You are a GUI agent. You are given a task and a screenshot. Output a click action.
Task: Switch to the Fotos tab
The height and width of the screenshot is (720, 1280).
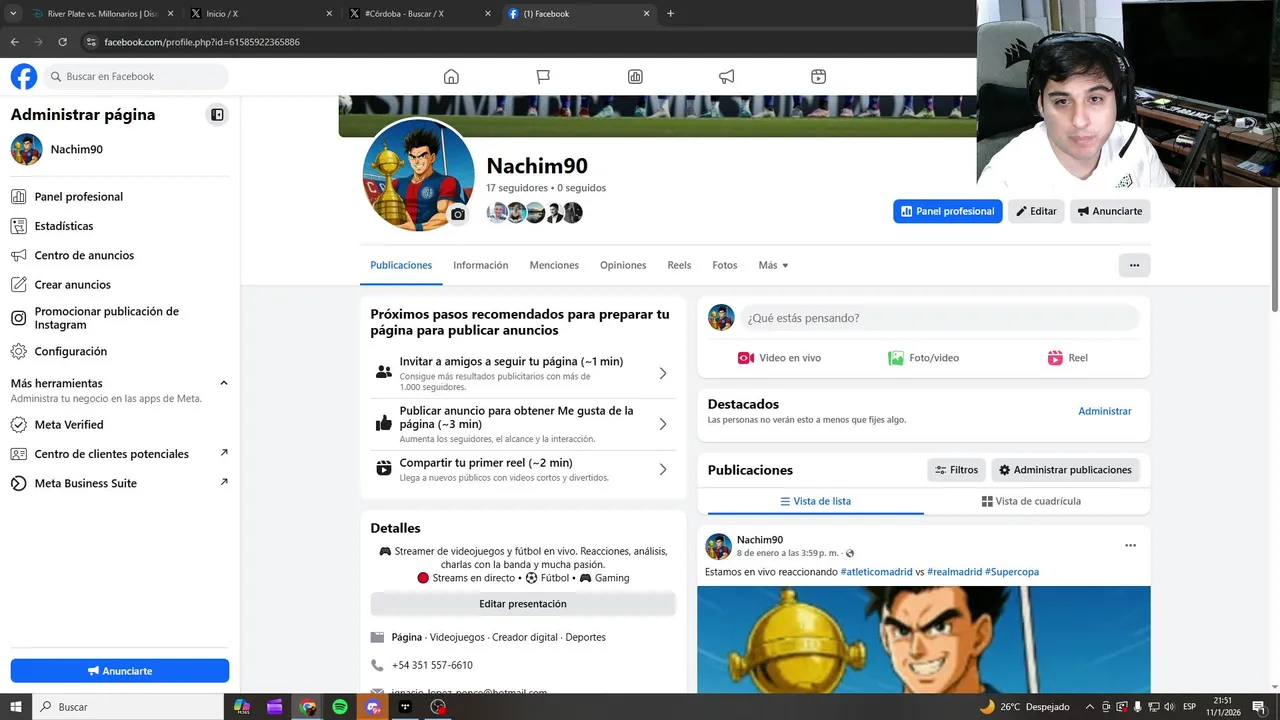click(725, 265)
